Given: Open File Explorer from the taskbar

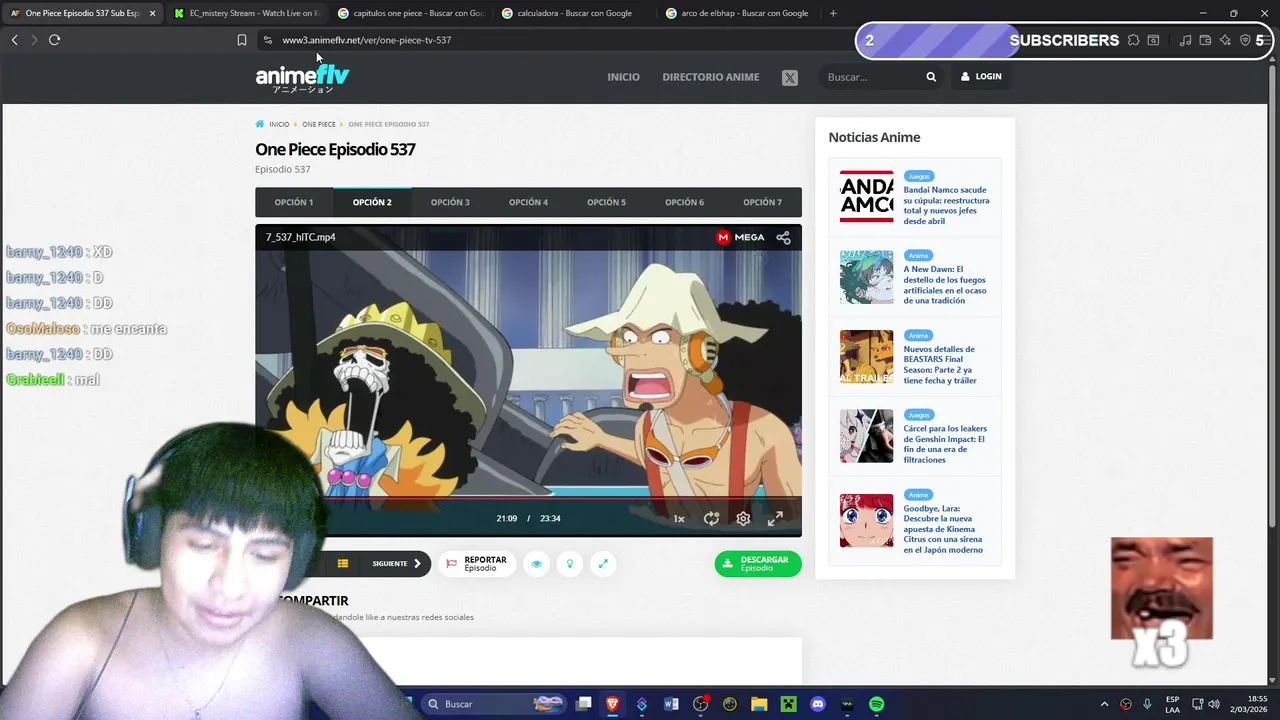Looking at the screenshot, I should pos(759,704).
